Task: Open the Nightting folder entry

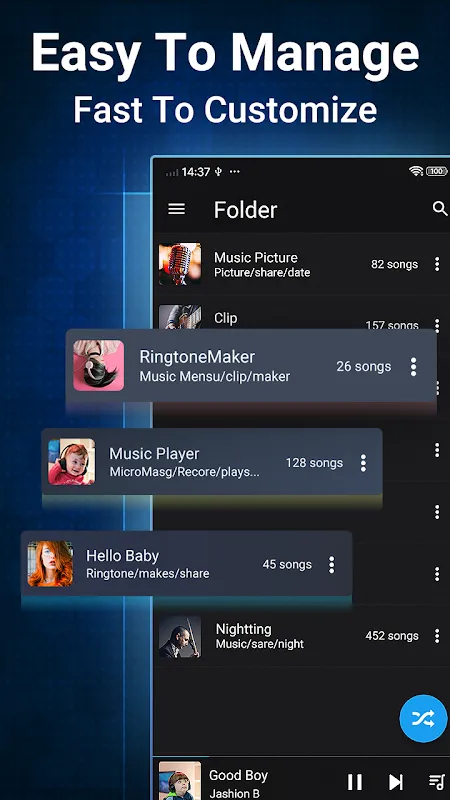Action: pos(302,636)
